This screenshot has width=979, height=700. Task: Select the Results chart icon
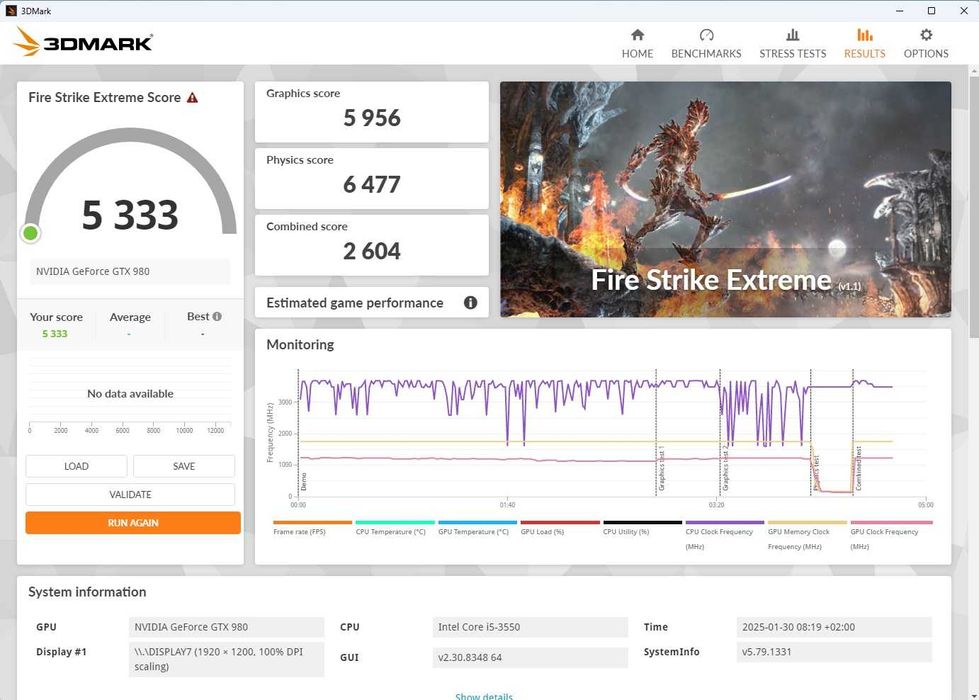click(x=864, y=35)
